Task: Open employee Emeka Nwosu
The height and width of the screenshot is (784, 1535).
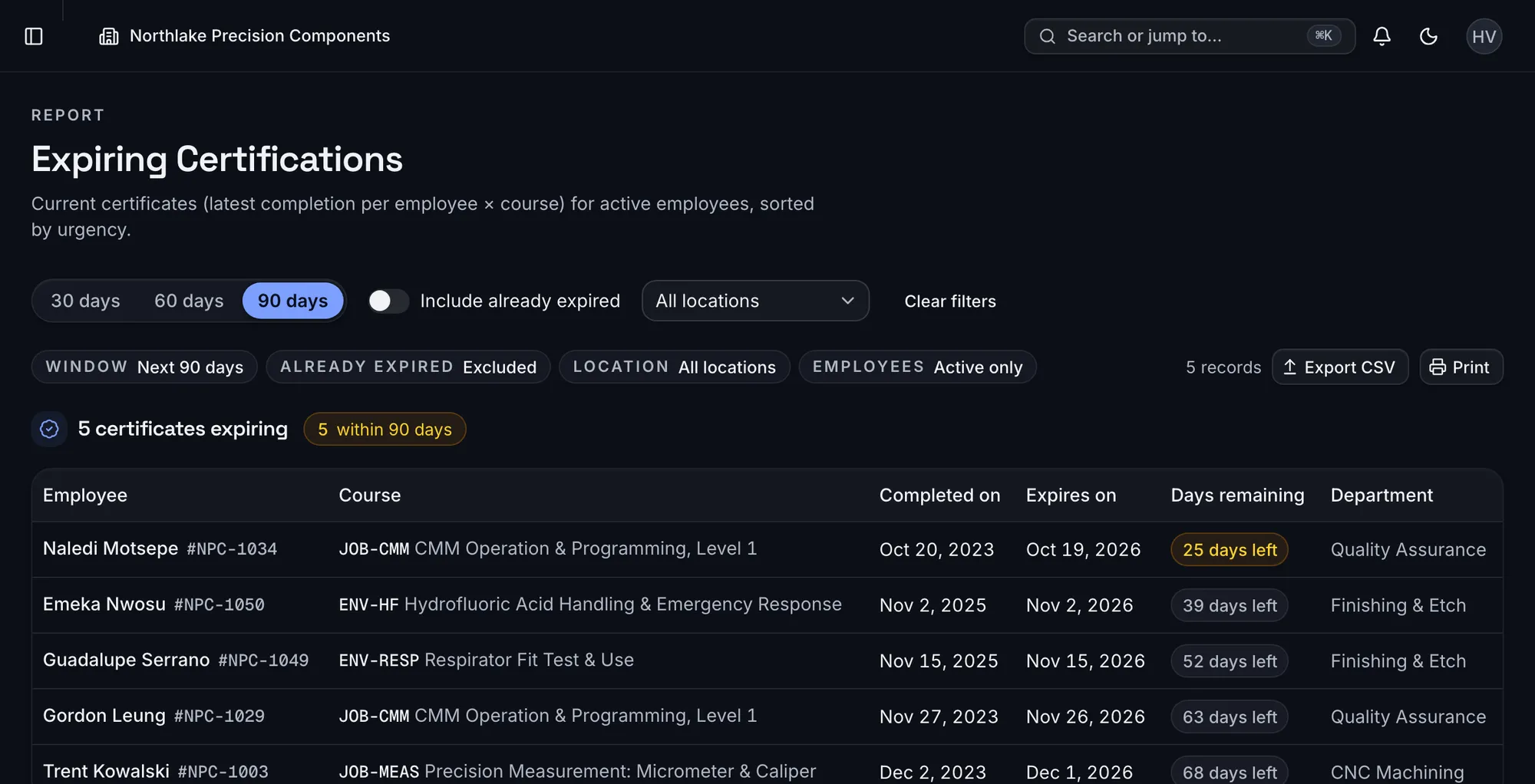Action: pyautogui.click(x=104, y=604)
